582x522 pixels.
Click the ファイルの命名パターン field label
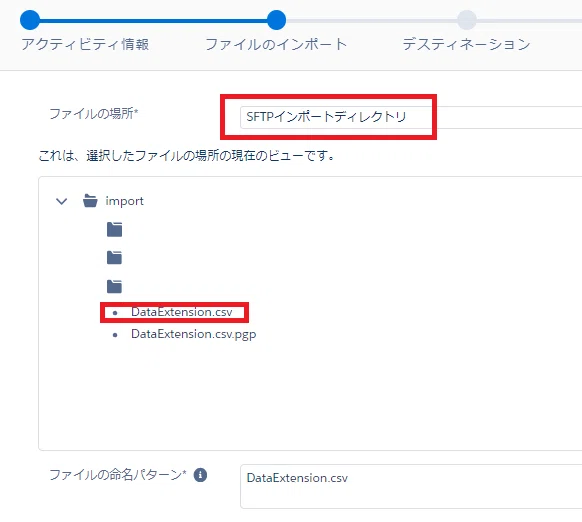118,475
